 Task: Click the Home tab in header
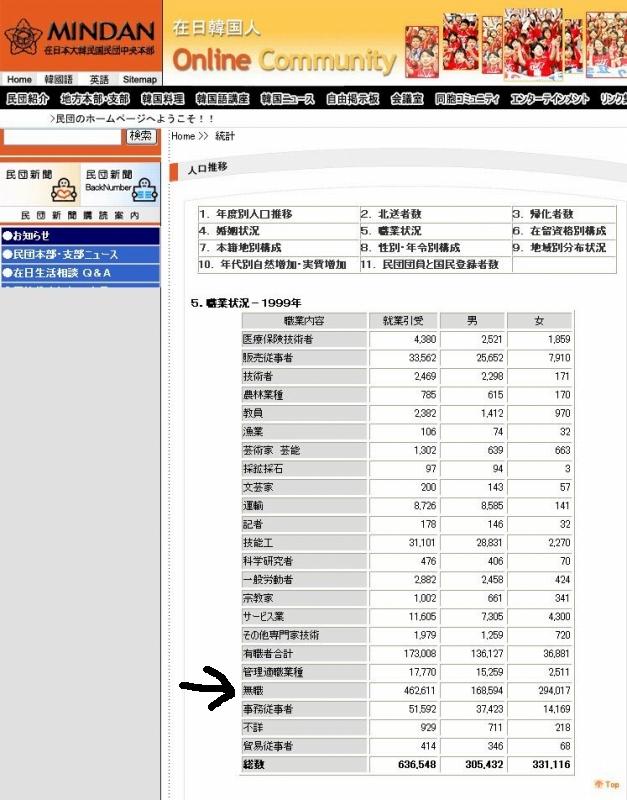(19, 79)
